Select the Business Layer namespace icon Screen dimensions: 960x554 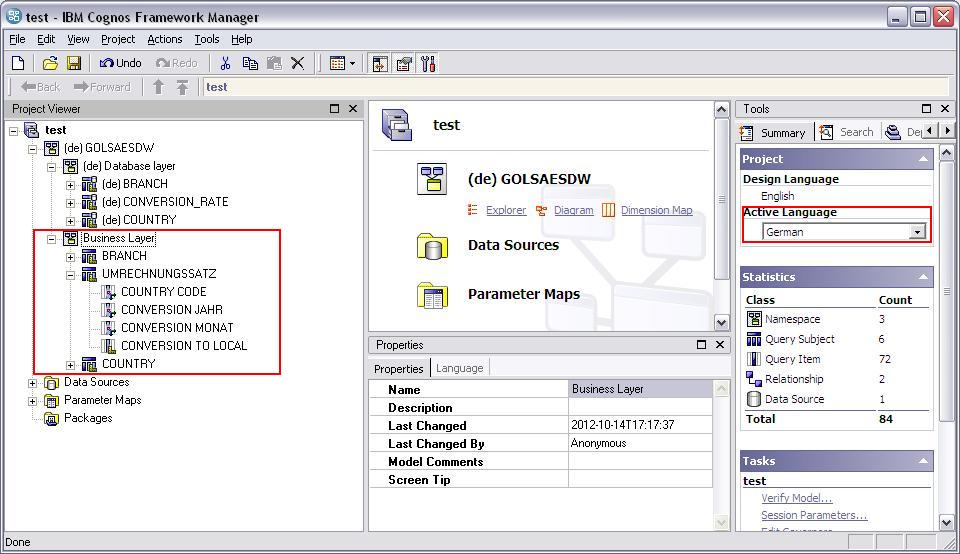click(70, 238)
